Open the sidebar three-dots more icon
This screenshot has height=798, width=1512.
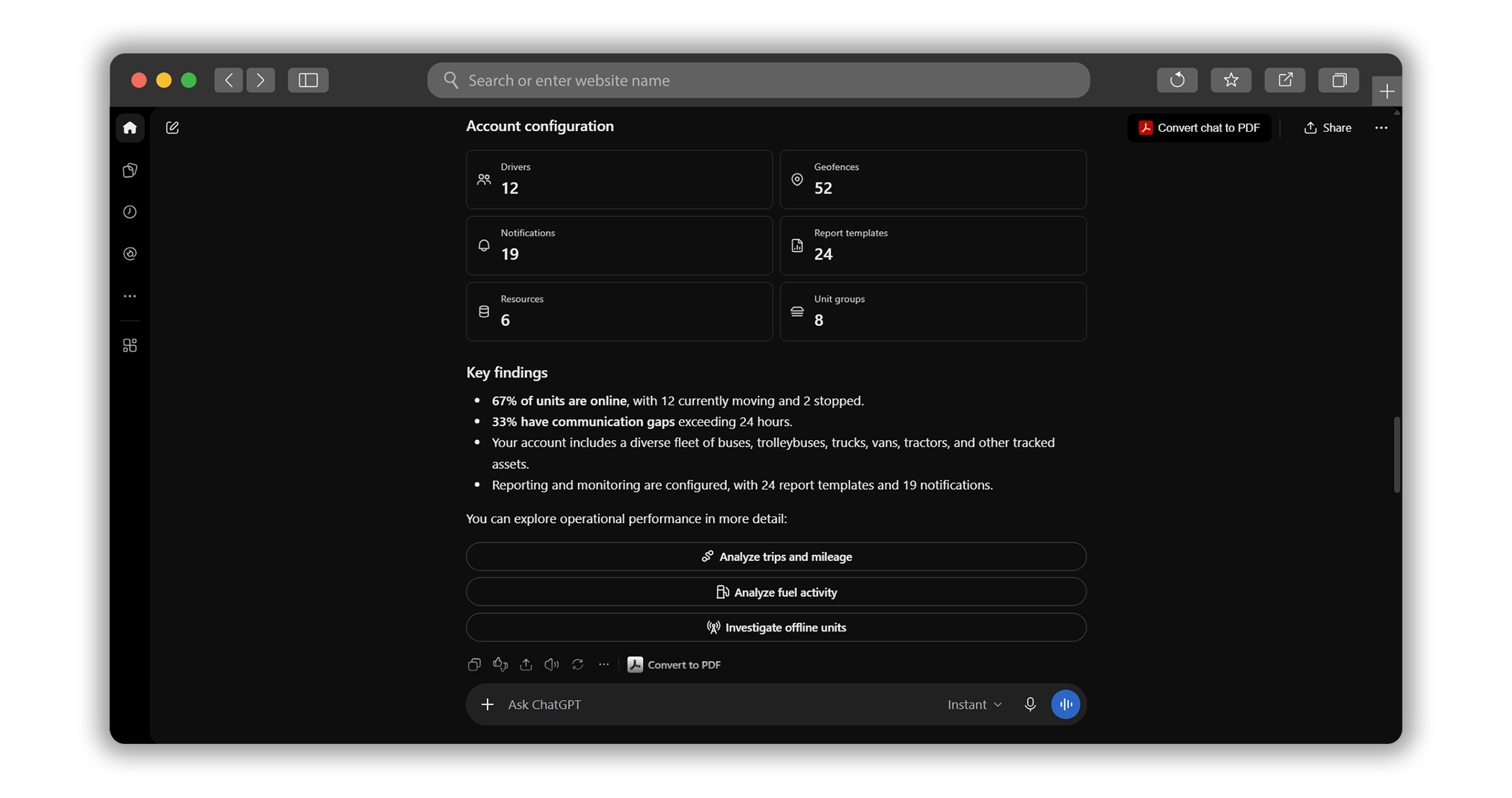130,296
